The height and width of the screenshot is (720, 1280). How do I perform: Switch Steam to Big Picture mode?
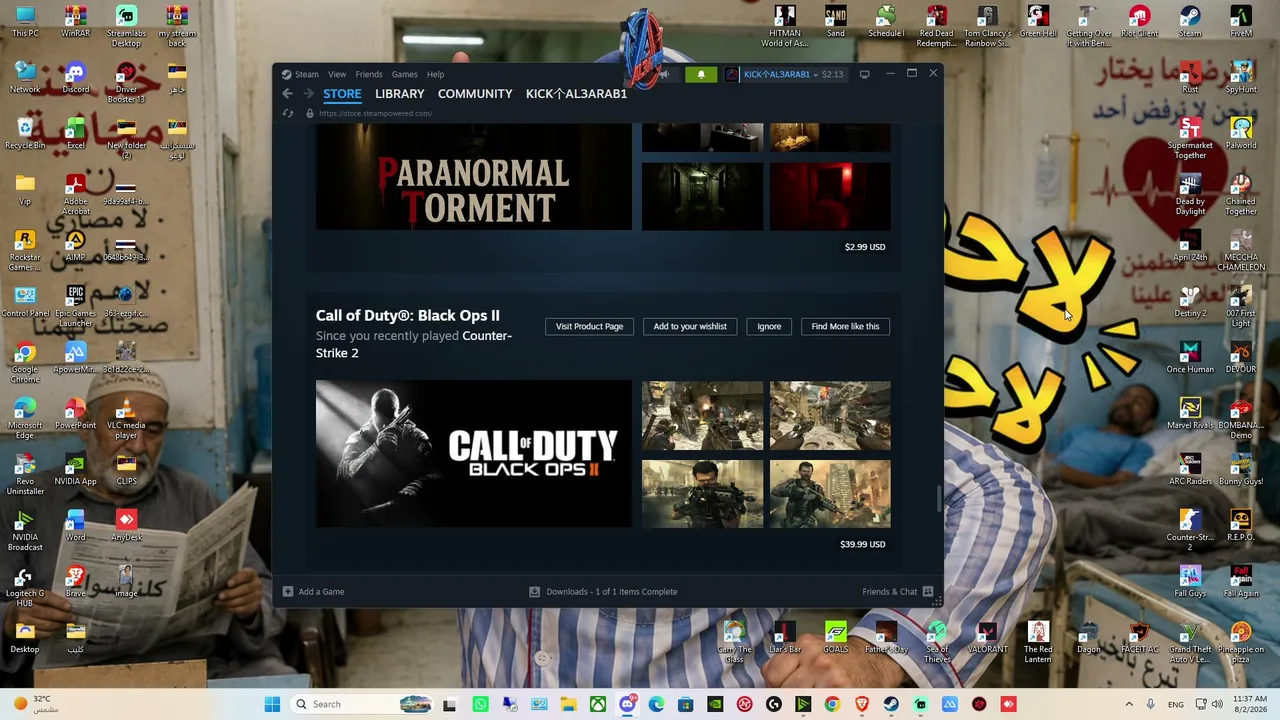(864, 74)
